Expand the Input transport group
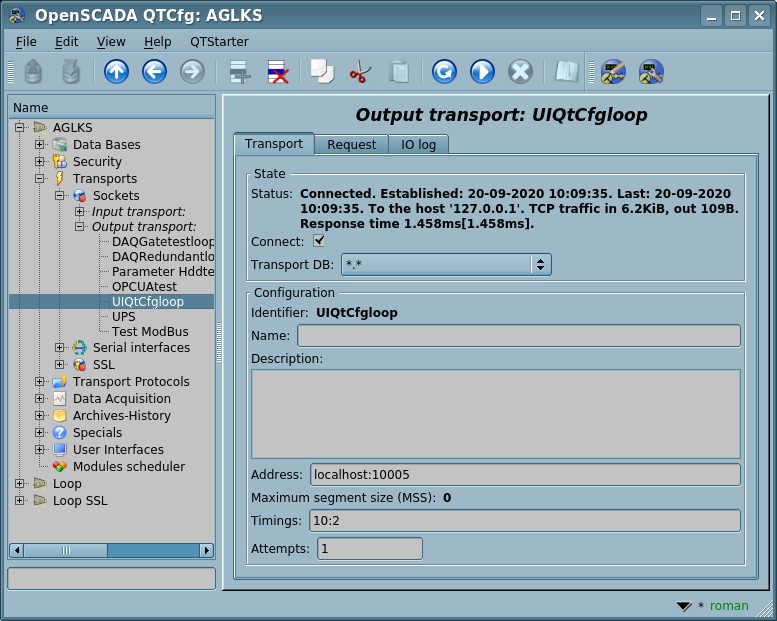The height and width of the screenshot is (621, 777). click(79, 212)
